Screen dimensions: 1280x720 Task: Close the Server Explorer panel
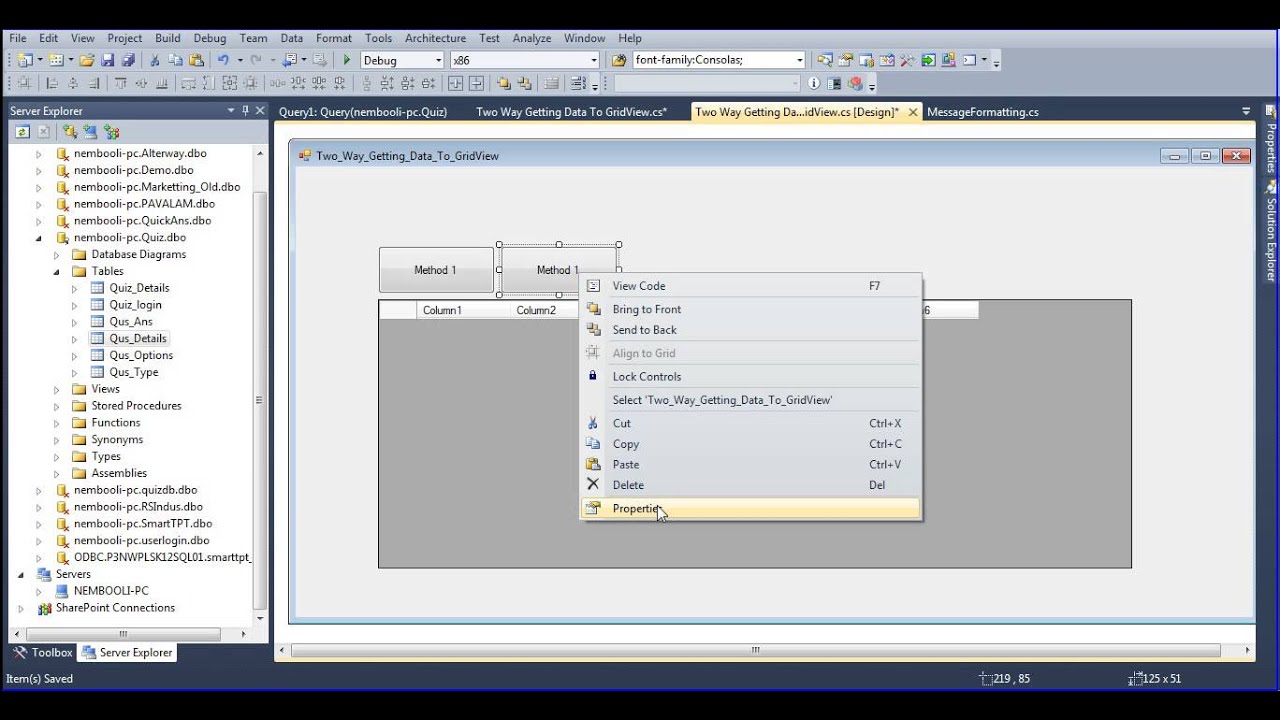260,110
